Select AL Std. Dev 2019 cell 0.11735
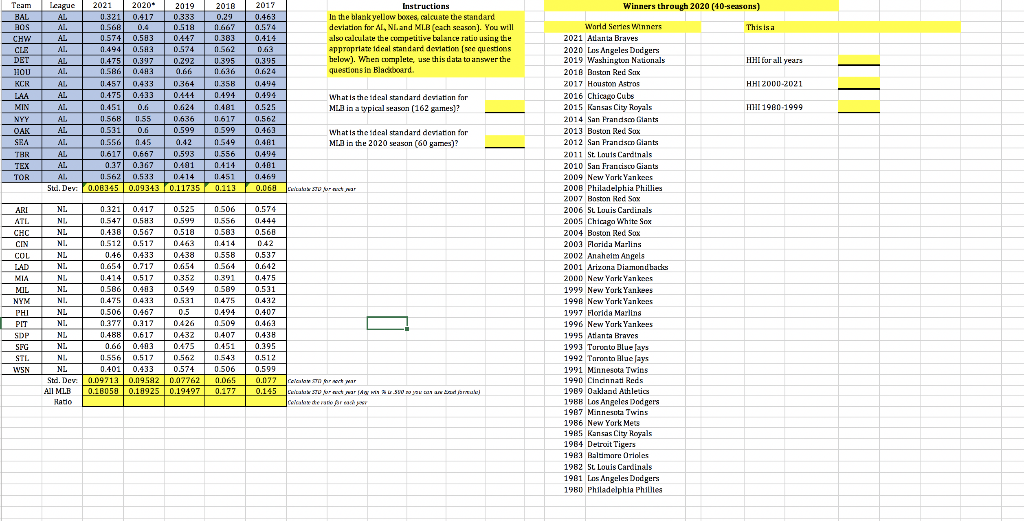Viewport: 1024px width, 521px height. pyautogui.click(x=183, y=189)
